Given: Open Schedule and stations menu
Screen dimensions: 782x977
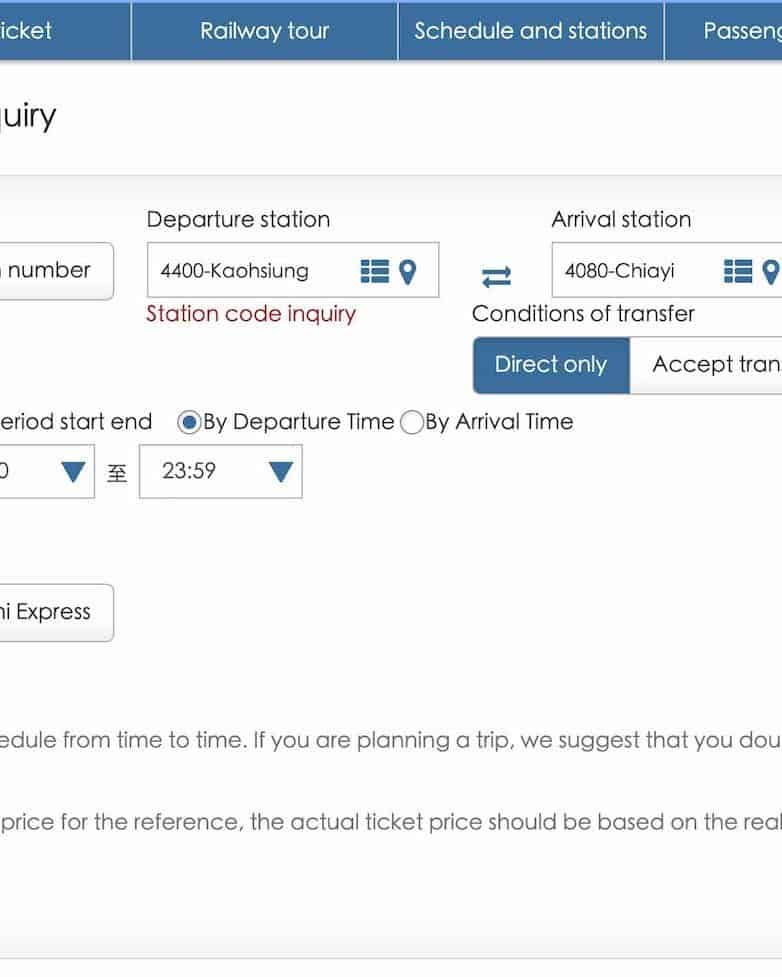Looking at the screenshot, I should pyautogui.click(x=530, y=31).
